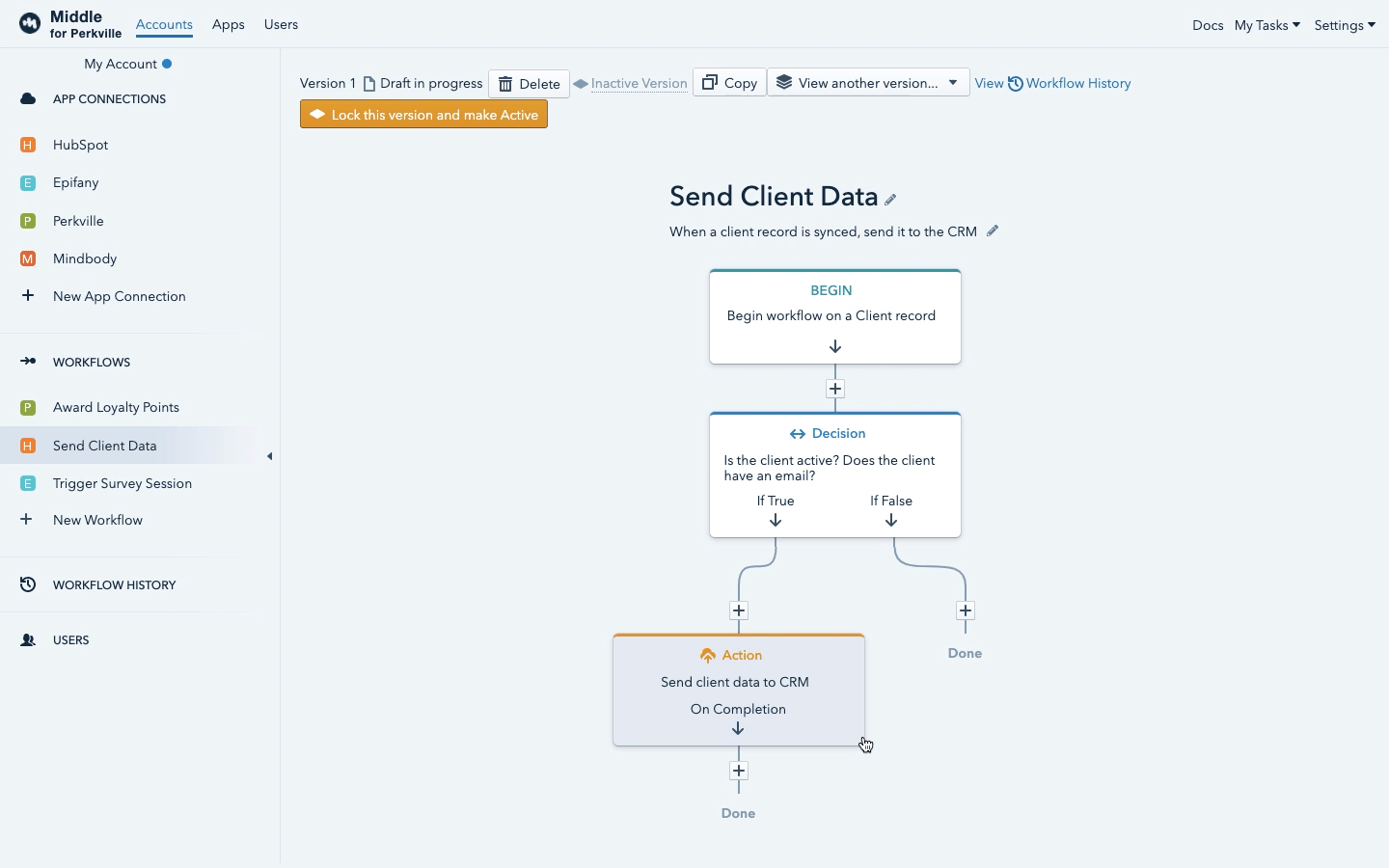Copy the current workflow version
Viewport: 1389px width, 868px height.
(x=729, y=83)
